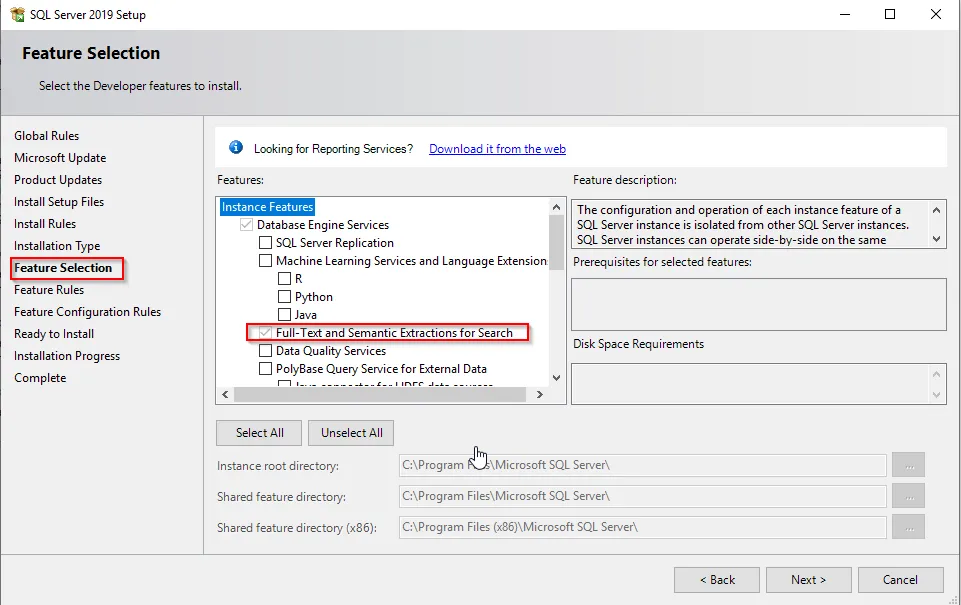Screen dimensions: 961x605
Task: Click the Disk Space Requirements box
Action: pos(759,384)
